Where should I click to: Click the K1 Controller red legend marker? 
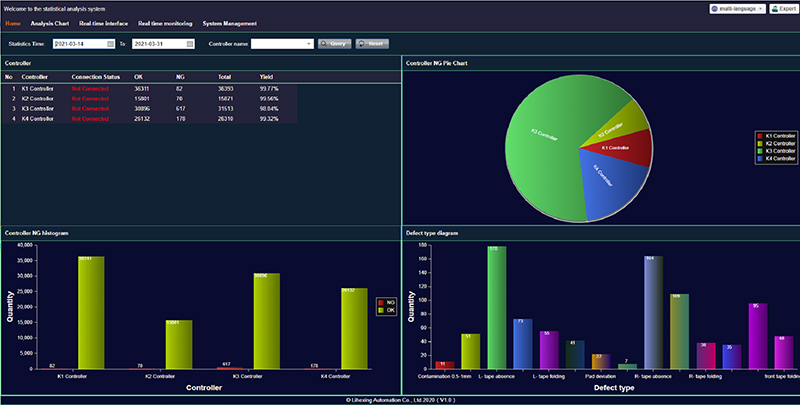click(759, 134)
